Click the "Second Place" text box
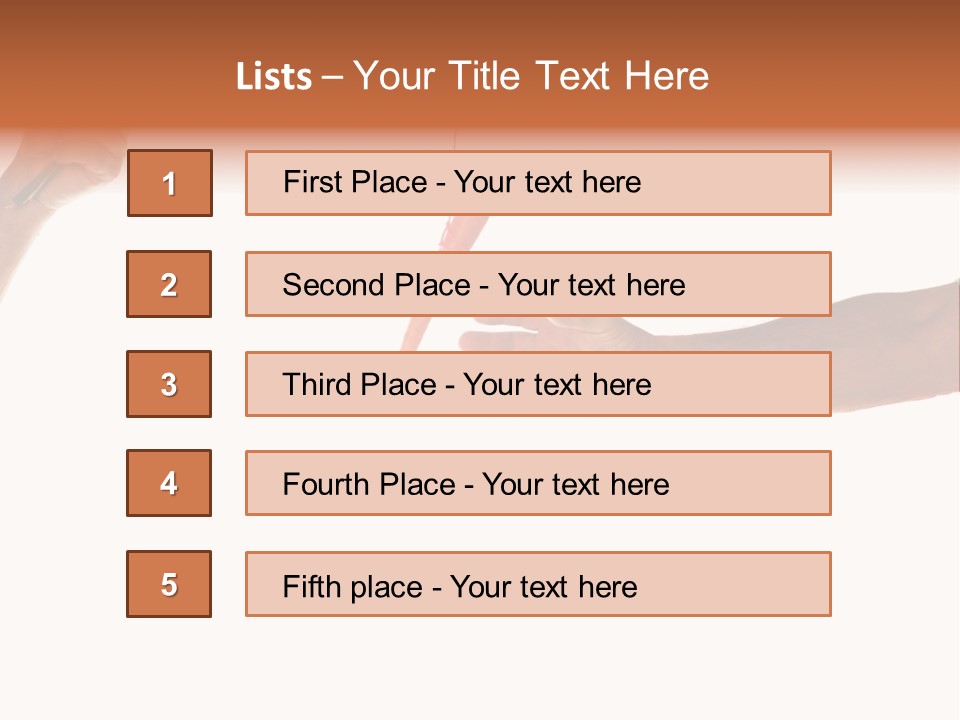Image resolution: width=960 pixels, height=720 pixels. click(538, 284)
